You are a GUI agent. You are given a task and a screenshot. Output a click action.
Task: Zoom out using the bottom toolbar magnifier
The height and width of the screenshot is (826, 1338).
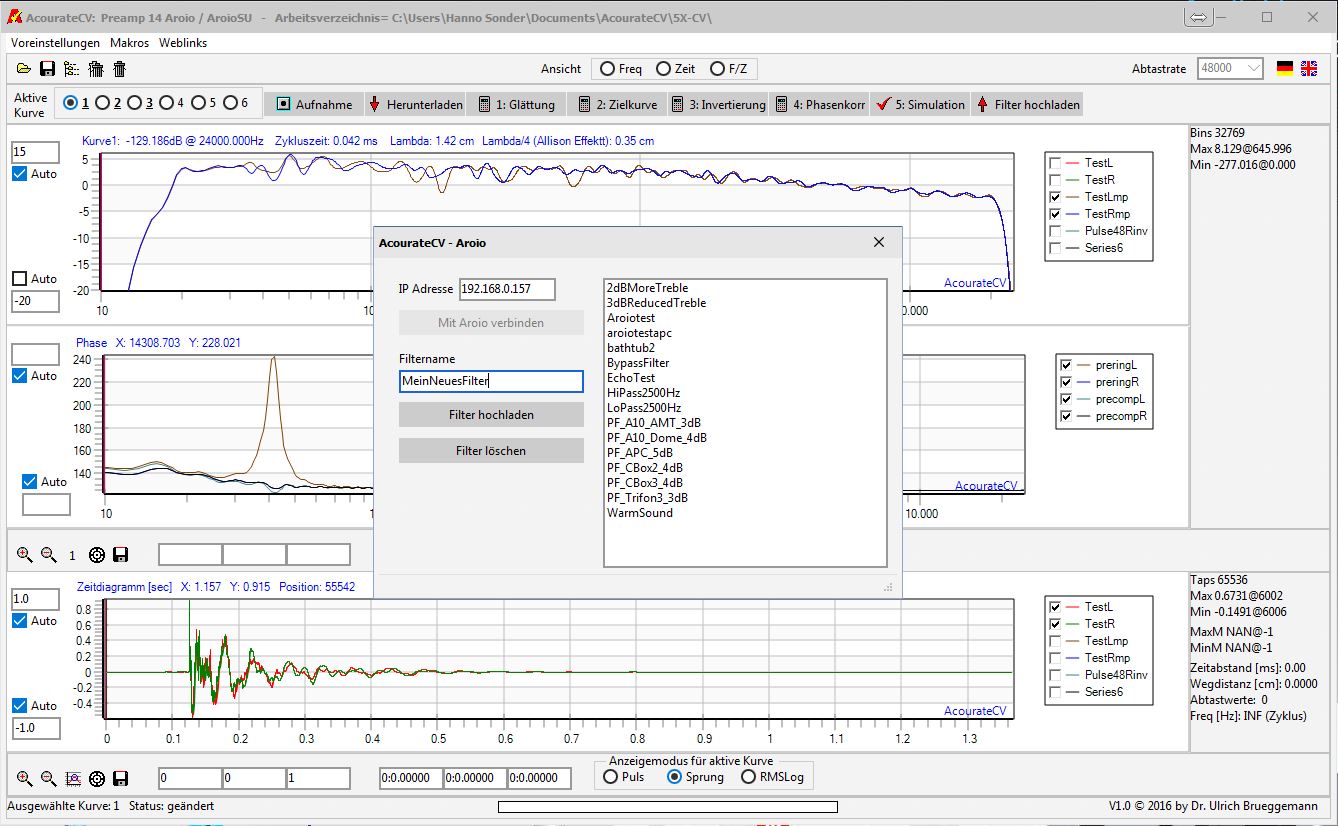coord(48,778)
